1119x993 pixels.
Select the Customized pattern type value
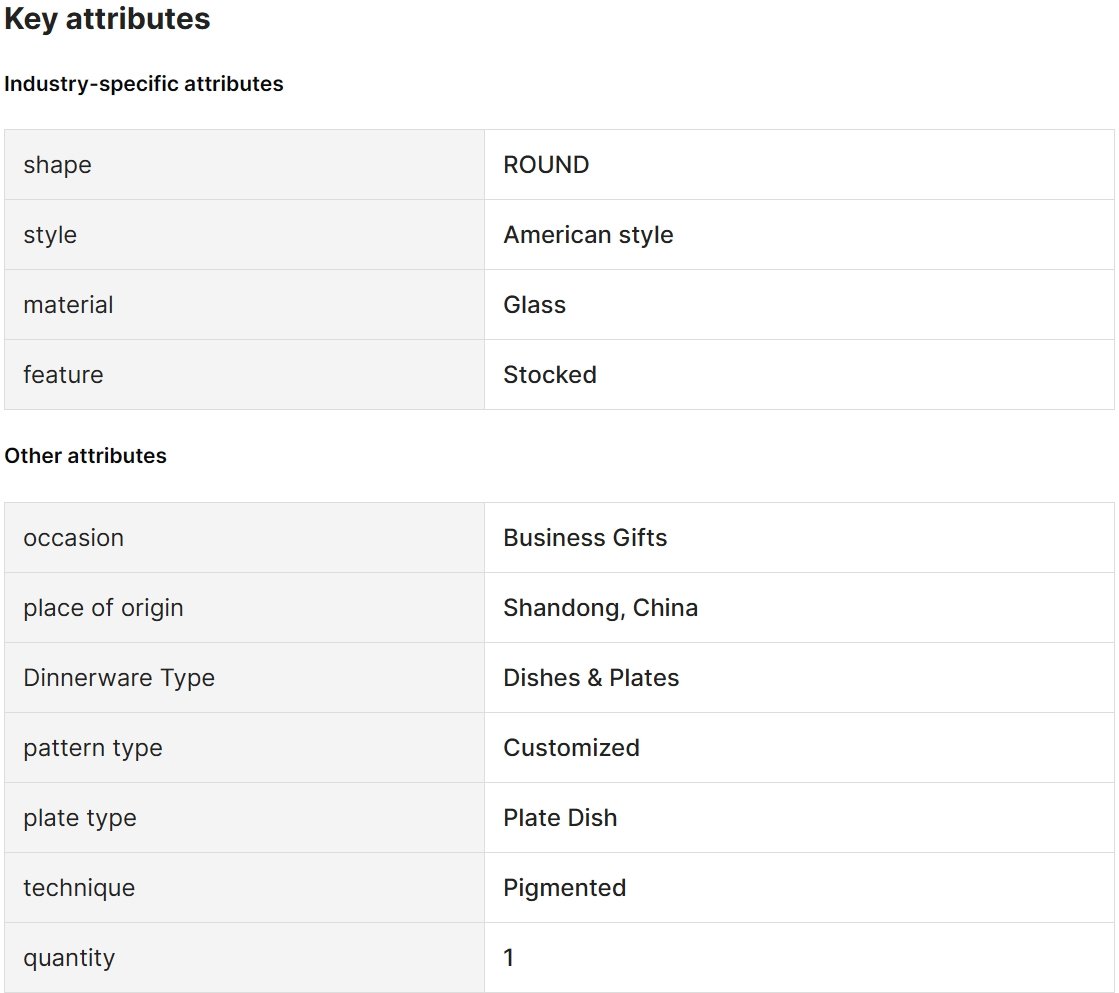click(571, 747)
